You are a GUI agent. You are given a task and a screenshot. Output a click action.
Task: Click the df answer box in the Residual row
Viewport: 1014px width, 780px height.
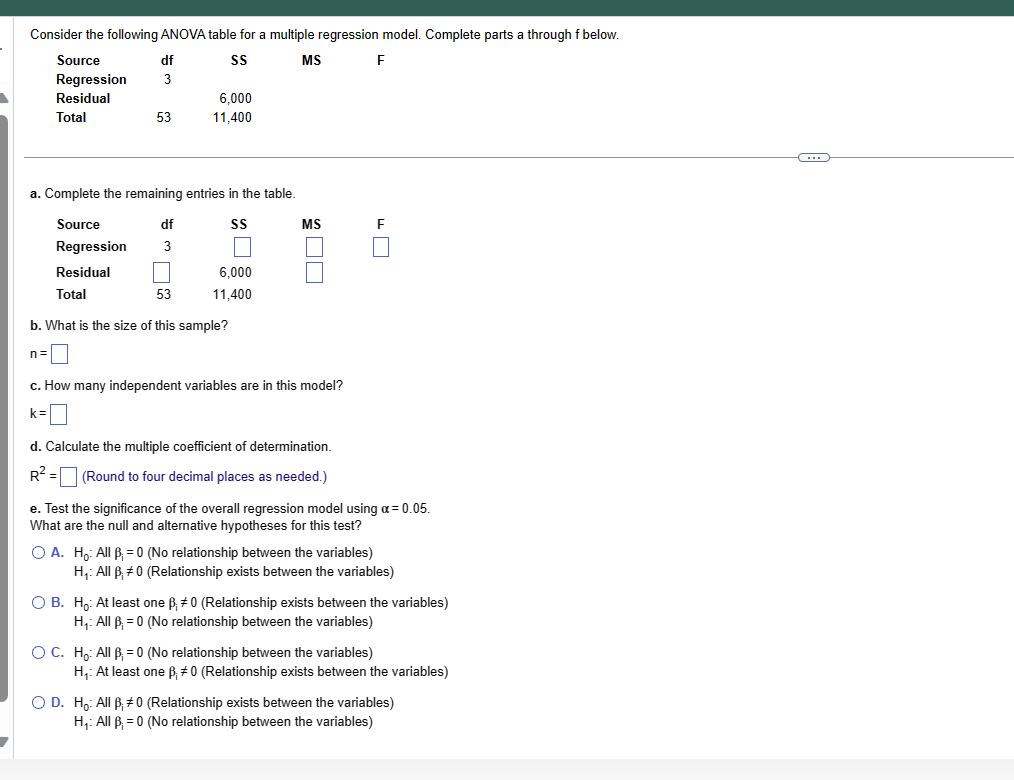tap(161, 271)
